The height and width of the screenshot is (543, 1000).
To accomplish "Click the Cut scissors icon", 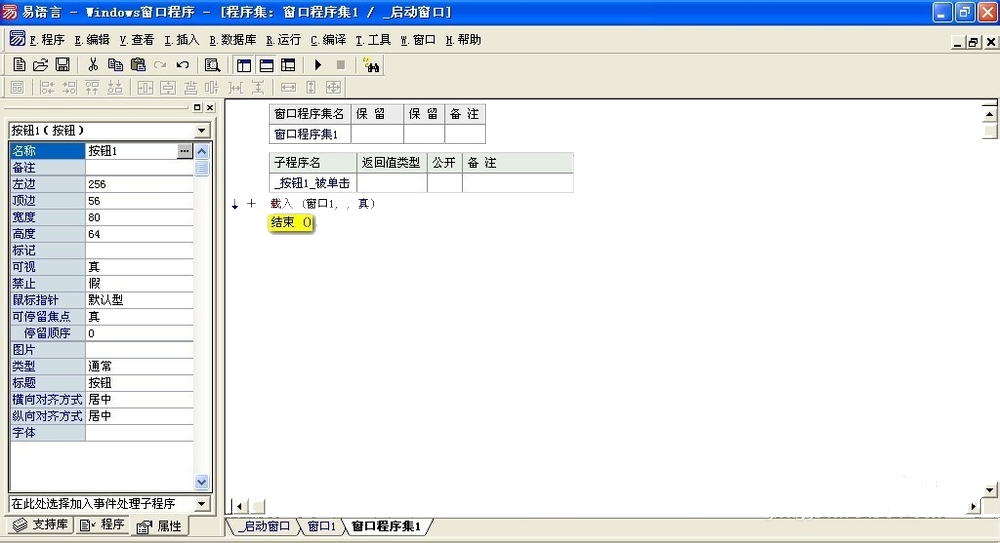I will point(93,65).
